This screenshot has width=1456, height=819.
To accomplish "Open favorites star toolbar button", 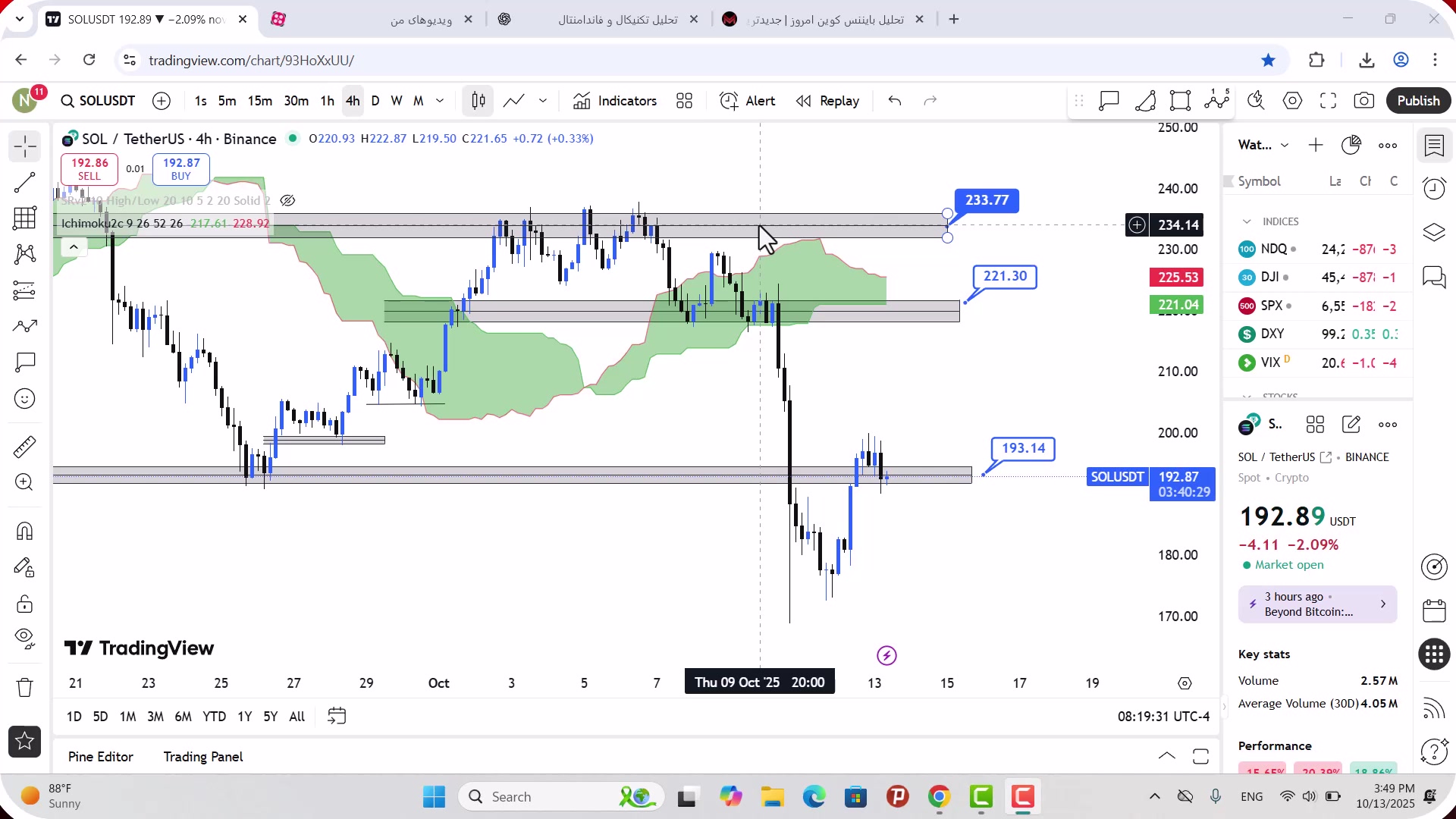I will click(24, 742).
